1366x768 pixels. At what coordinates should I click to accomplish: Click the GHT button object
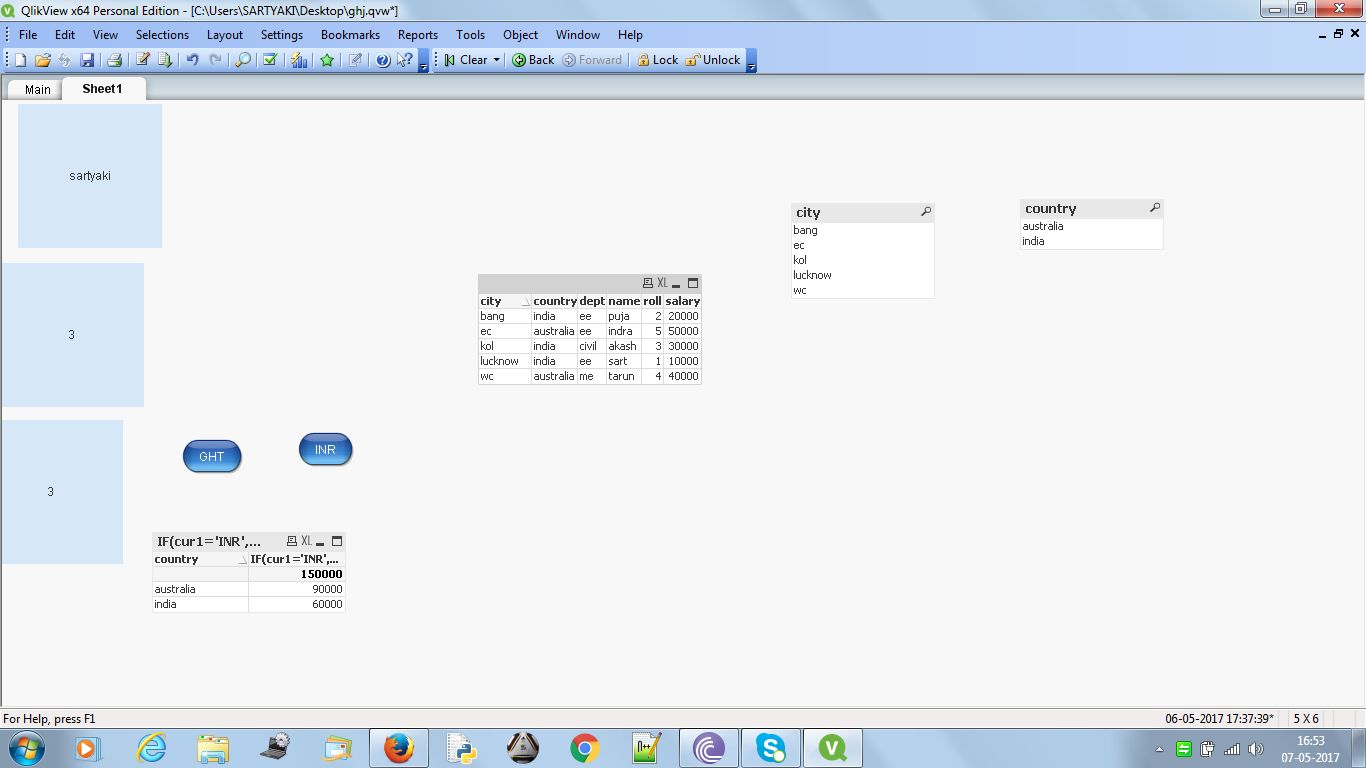pyautogui.click(x=212, y=457)
